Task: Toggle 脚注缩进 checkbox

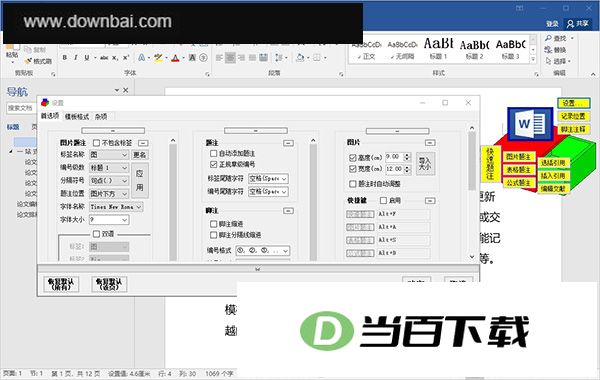Action: [214, 224]
